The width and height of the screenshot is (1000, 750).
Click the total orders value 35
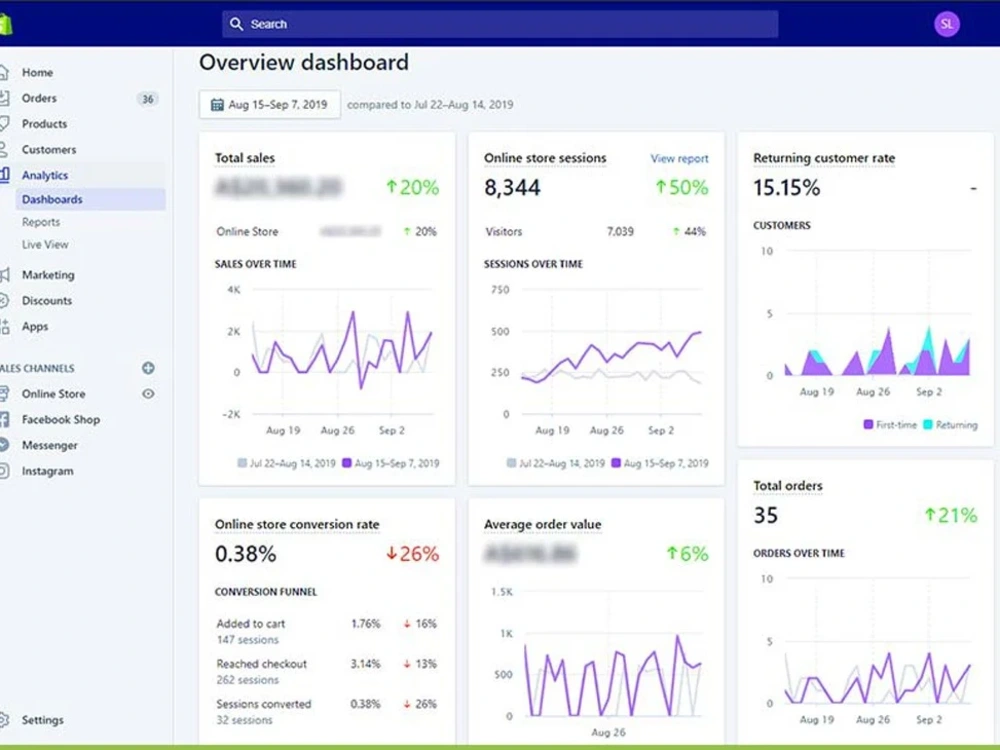[x=765, y=515]
